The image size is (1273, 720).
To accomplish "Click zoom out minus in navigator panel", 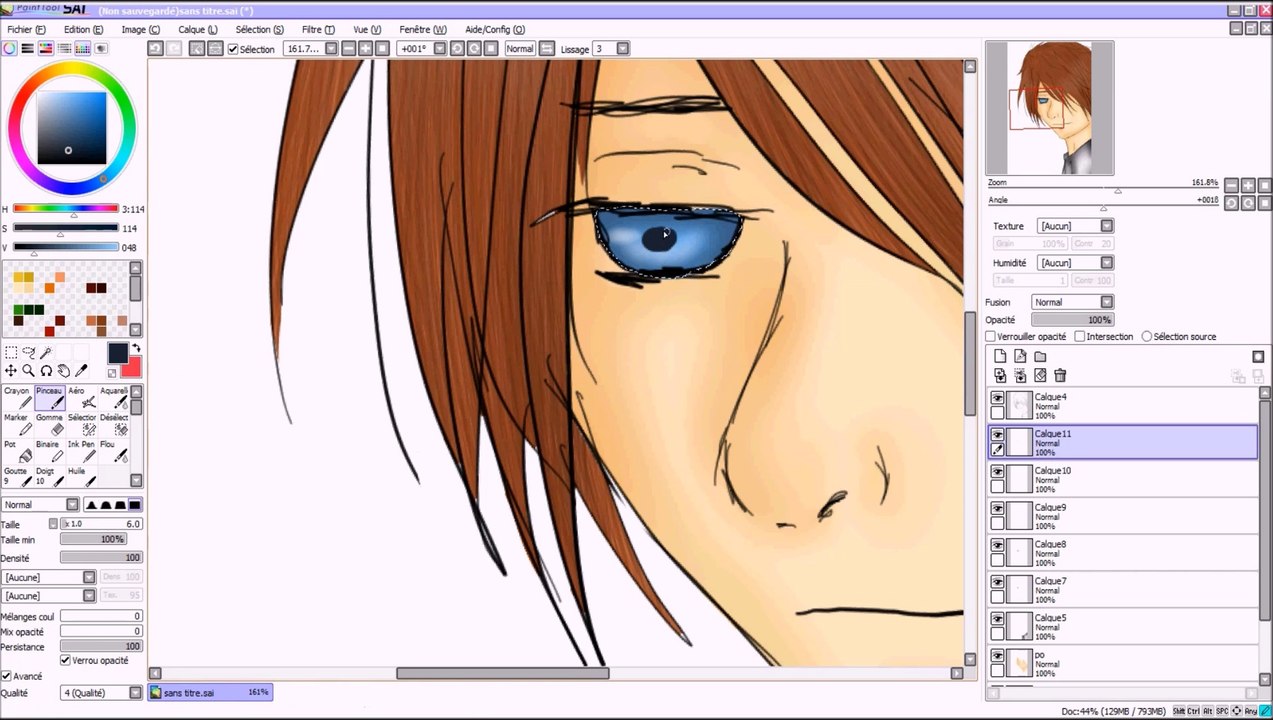I will click(1231, 185).
